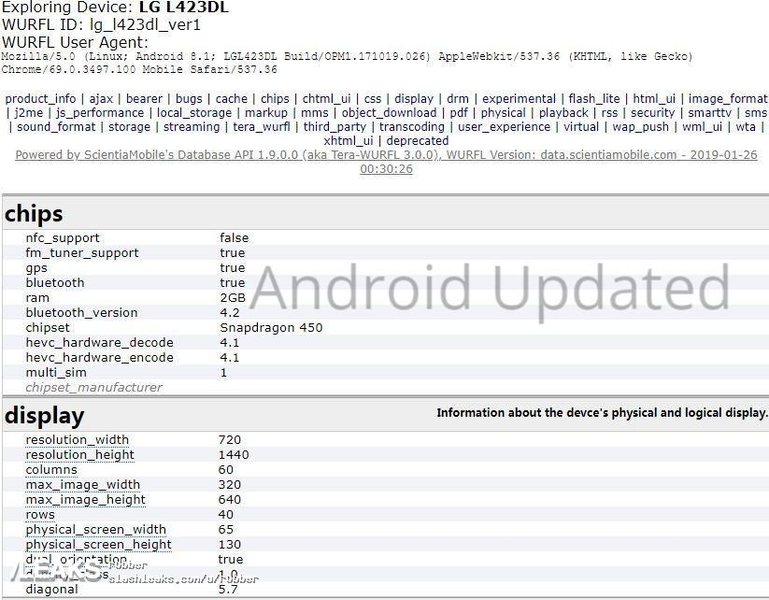Jump to the ajax section link

click(101, 99)
